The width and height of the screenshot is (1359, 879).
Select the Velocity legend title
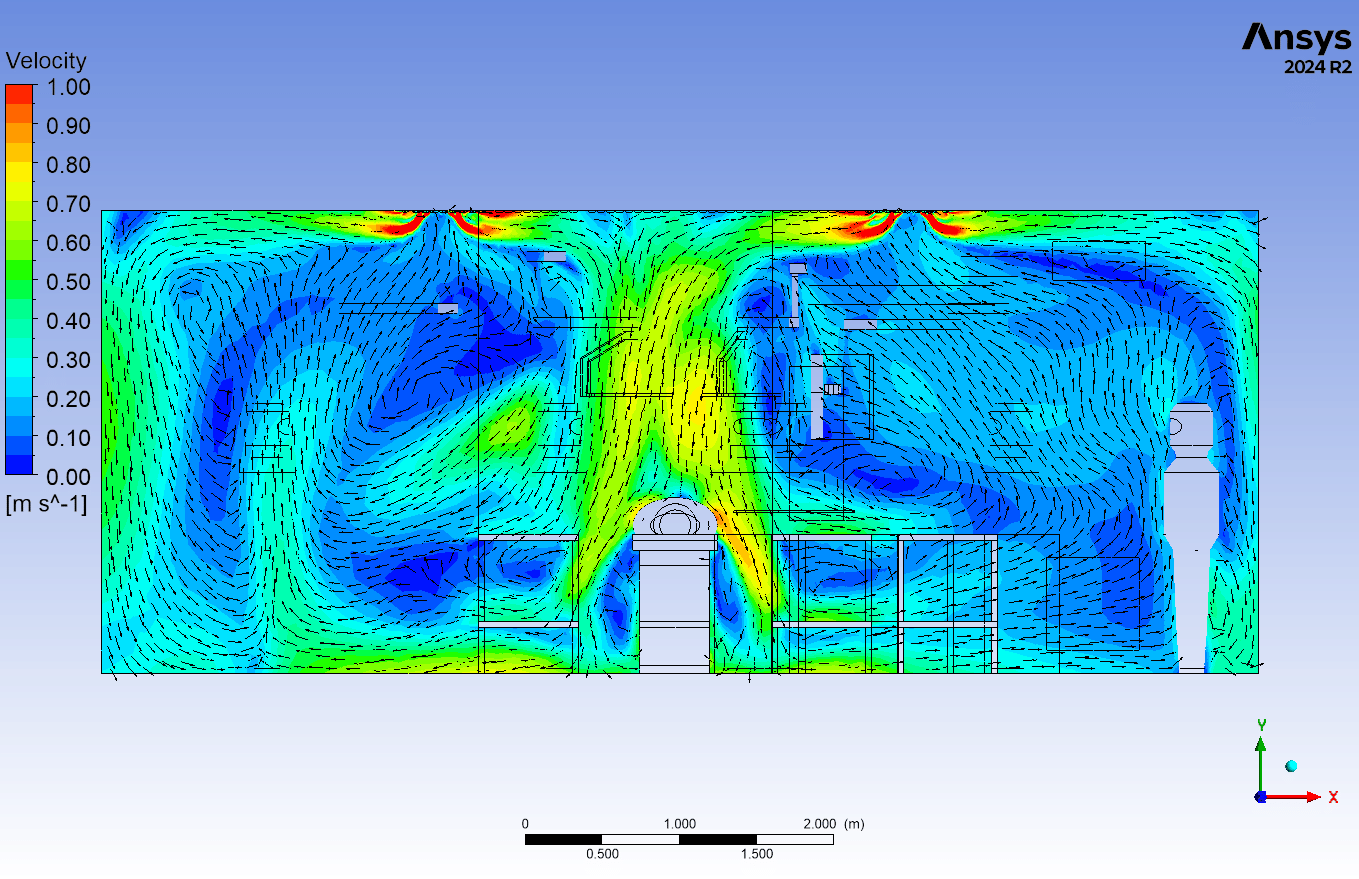coord(46,61)
